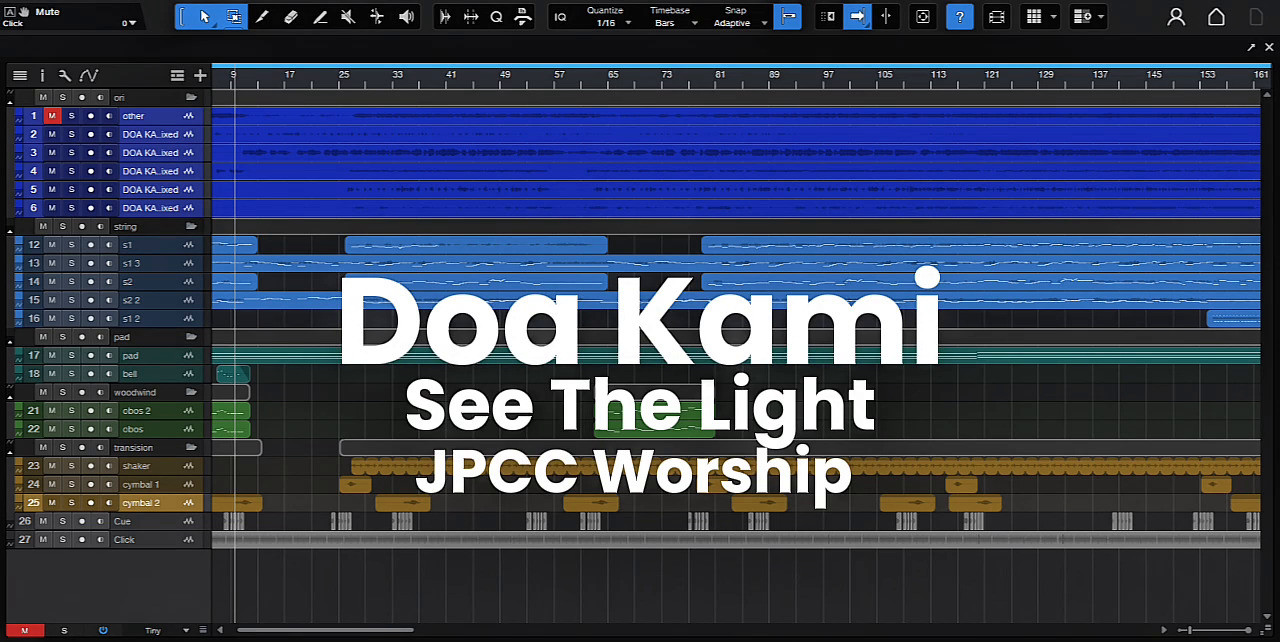This screenshot has width=1280, height=642.
Task: Open the video player film icon
Action: [996, 17]
